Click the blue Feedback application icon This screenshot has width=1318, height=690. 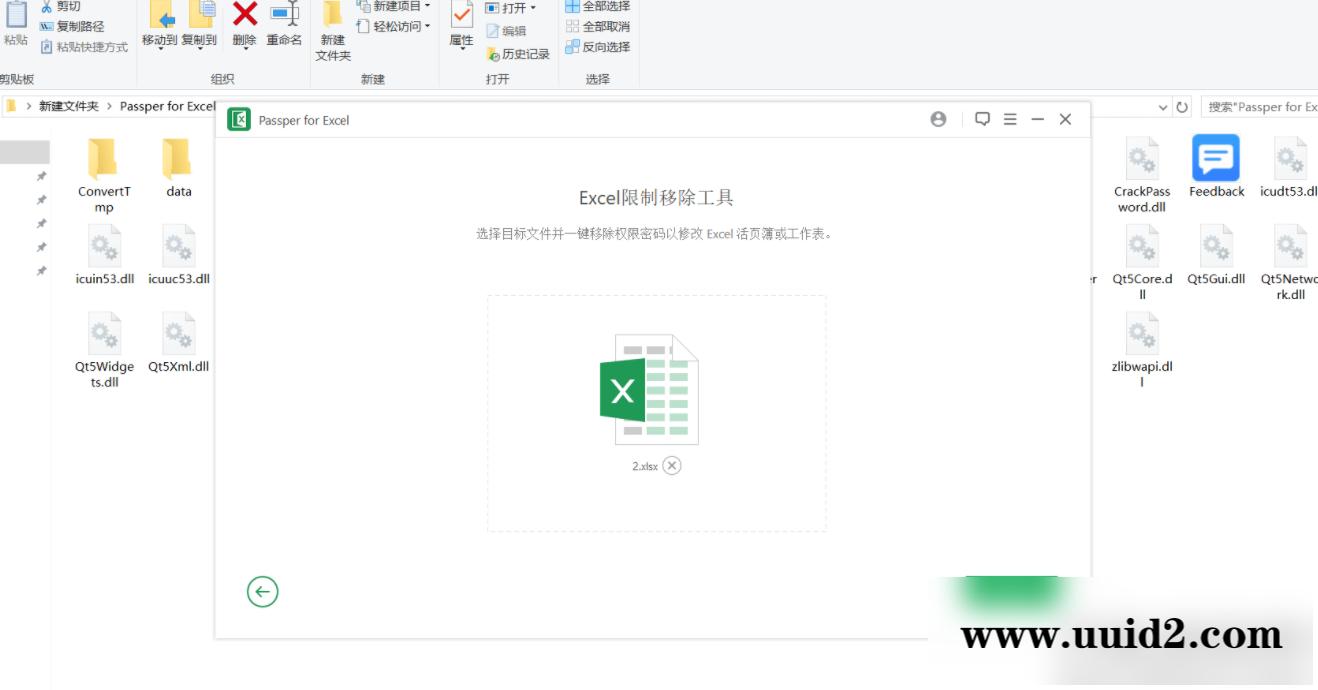(1216, 160)
